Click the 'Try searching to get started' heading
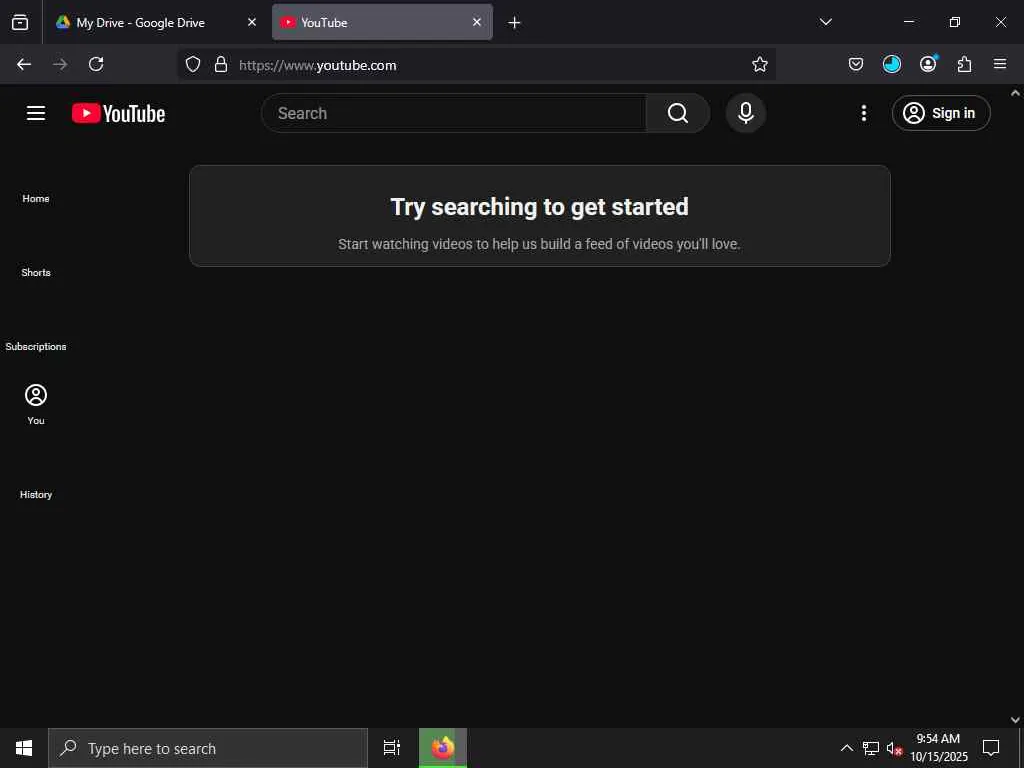The image size is (1024, 768). [x=539, y=207]
